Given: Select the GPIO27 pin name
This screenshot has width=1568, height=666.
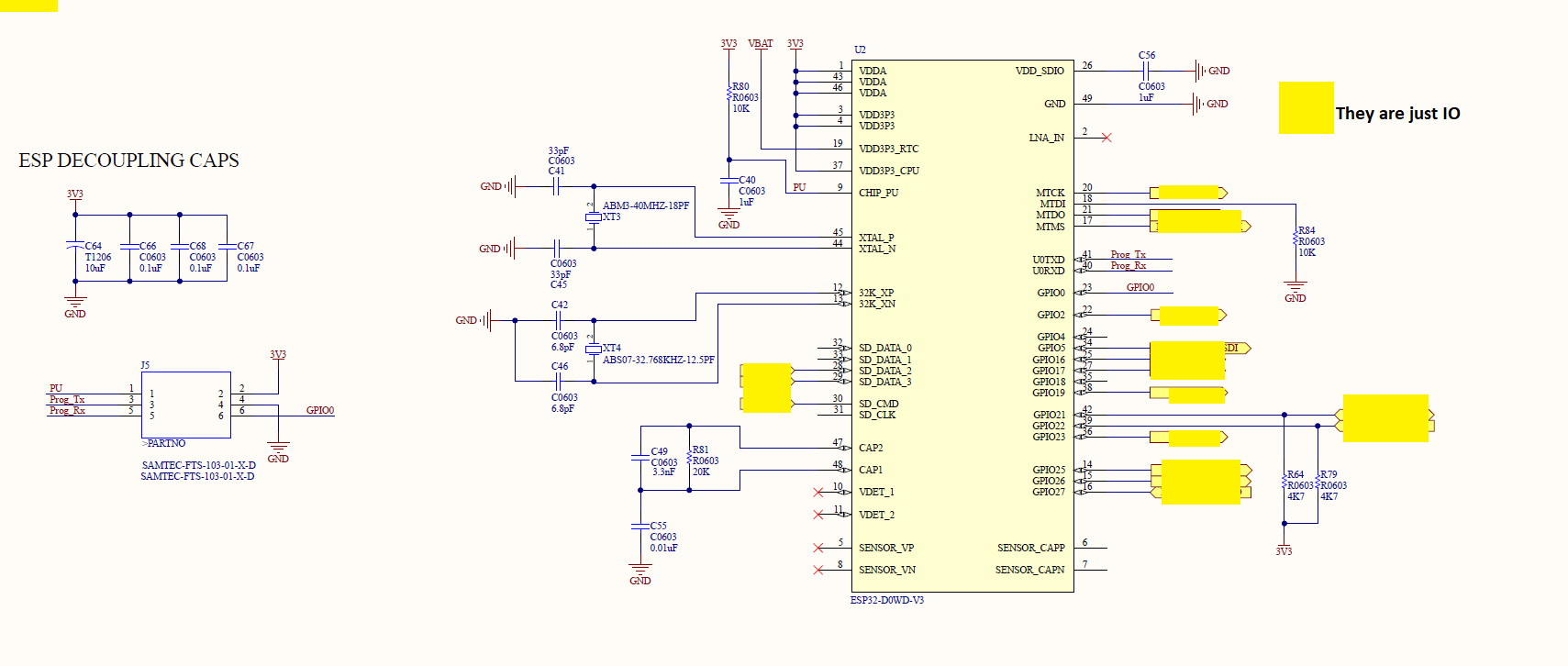Looking at the screenshot, I should [1049, 492].
